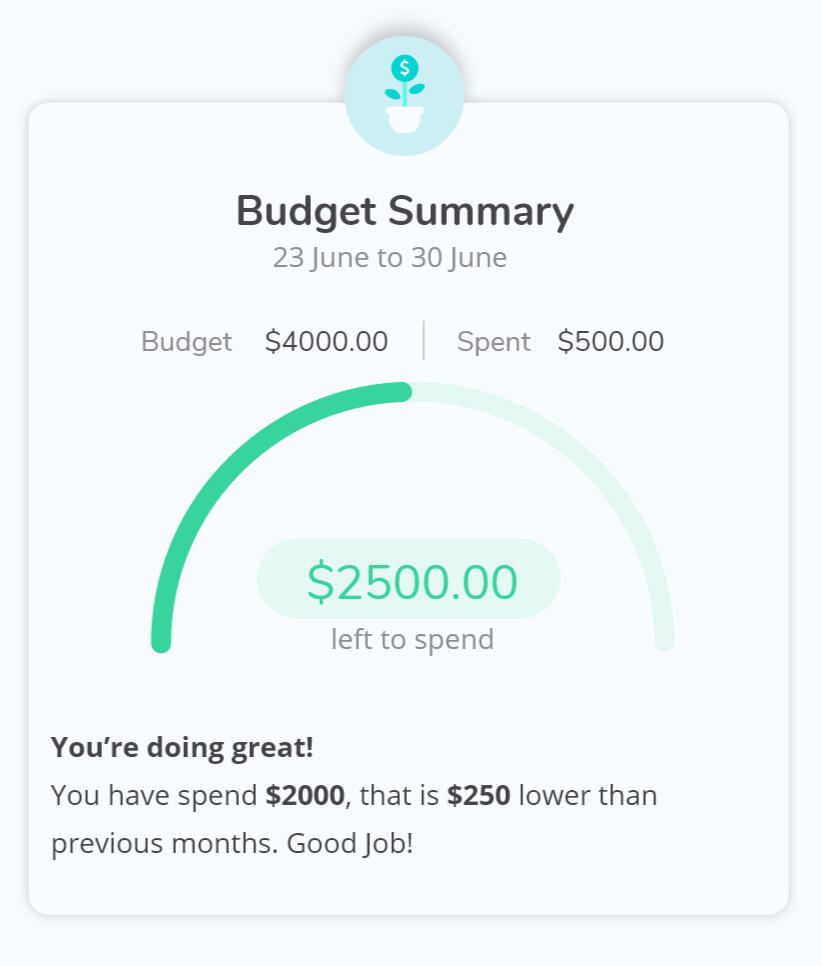The image size is (822, 966).
Task: Click the rounded tip of the green arc
Action: (403, 392)
